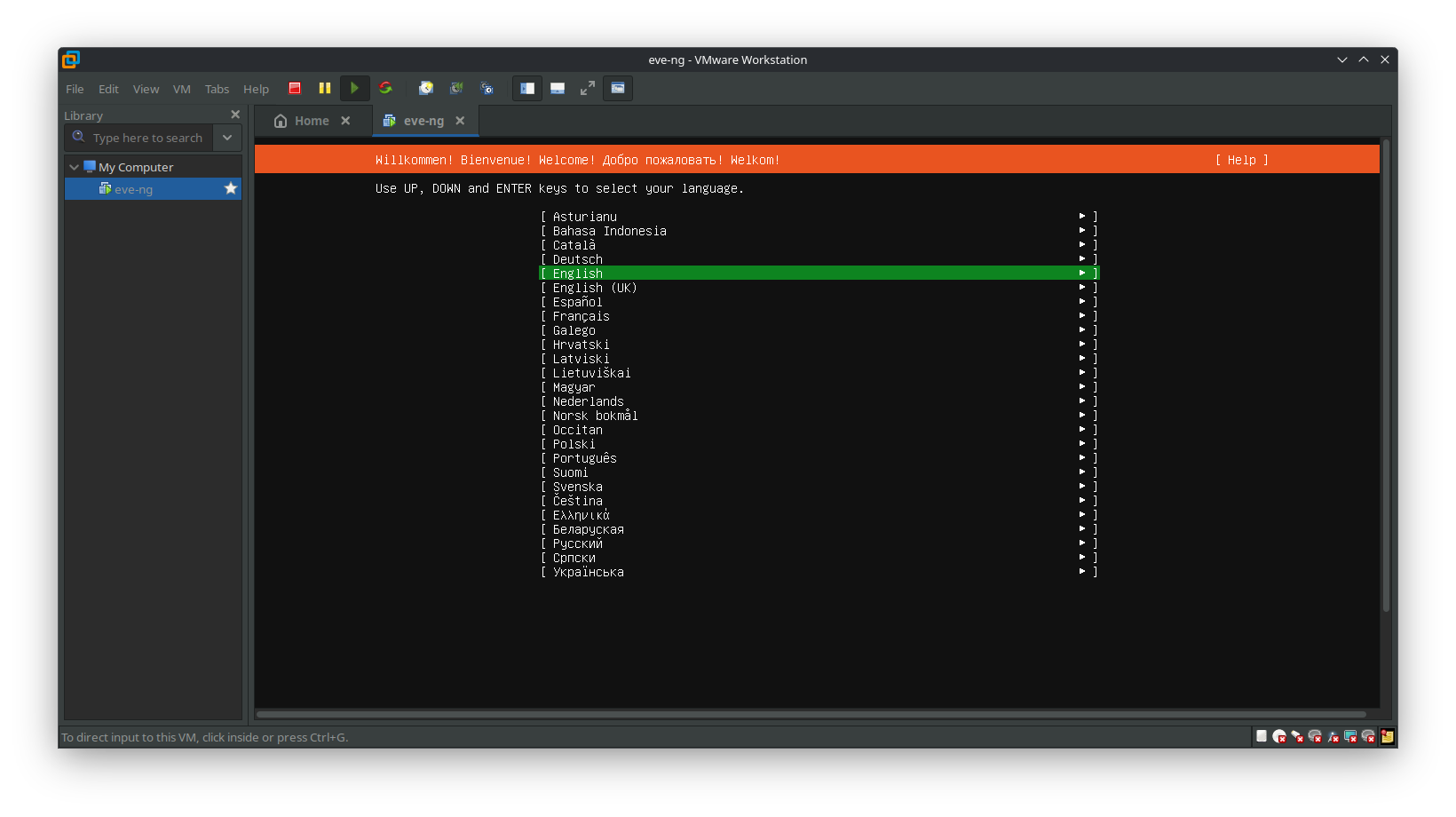
Task: Open the VM menu
Action: point(182,89)
